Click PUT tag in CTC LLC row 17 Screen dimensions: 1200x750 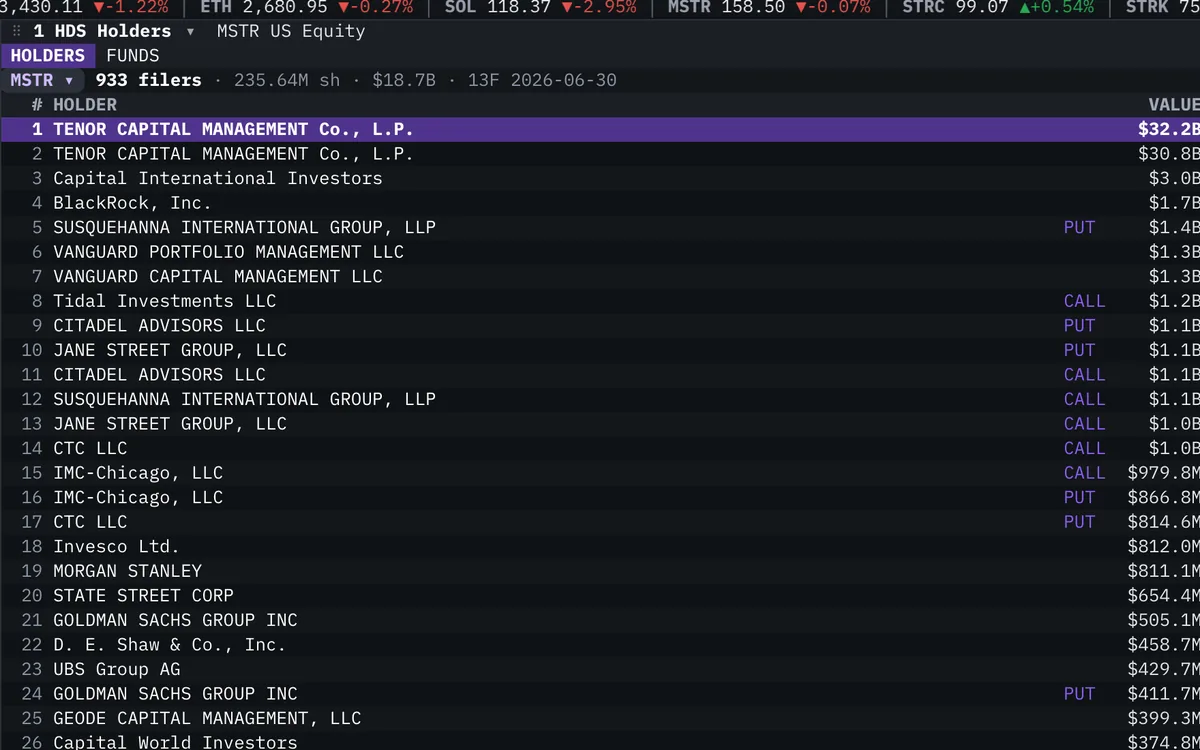point(1079,521)
